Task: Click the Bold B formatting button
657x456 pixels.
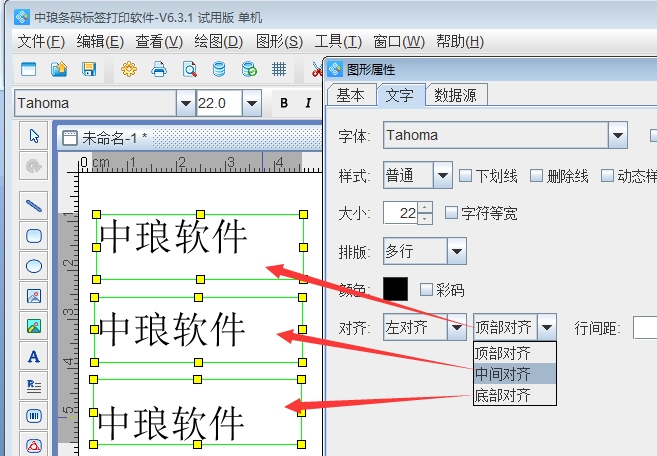Action: coord(284,103)
